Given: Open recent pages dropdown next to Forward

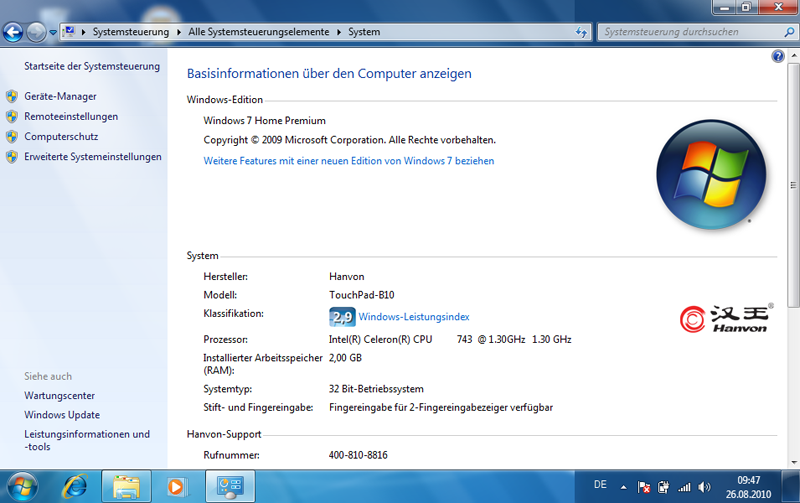Looking at the screenshot, I should click(53, 33).
